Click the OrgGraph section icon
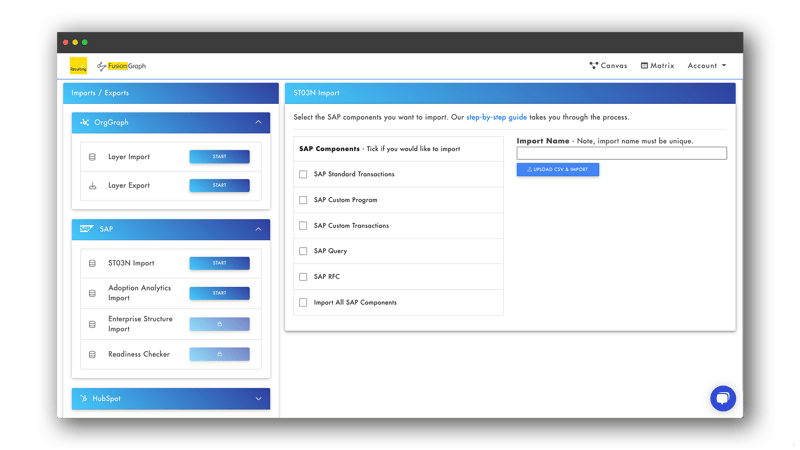This screenshot has height=450, width=800. pos(85,122)
